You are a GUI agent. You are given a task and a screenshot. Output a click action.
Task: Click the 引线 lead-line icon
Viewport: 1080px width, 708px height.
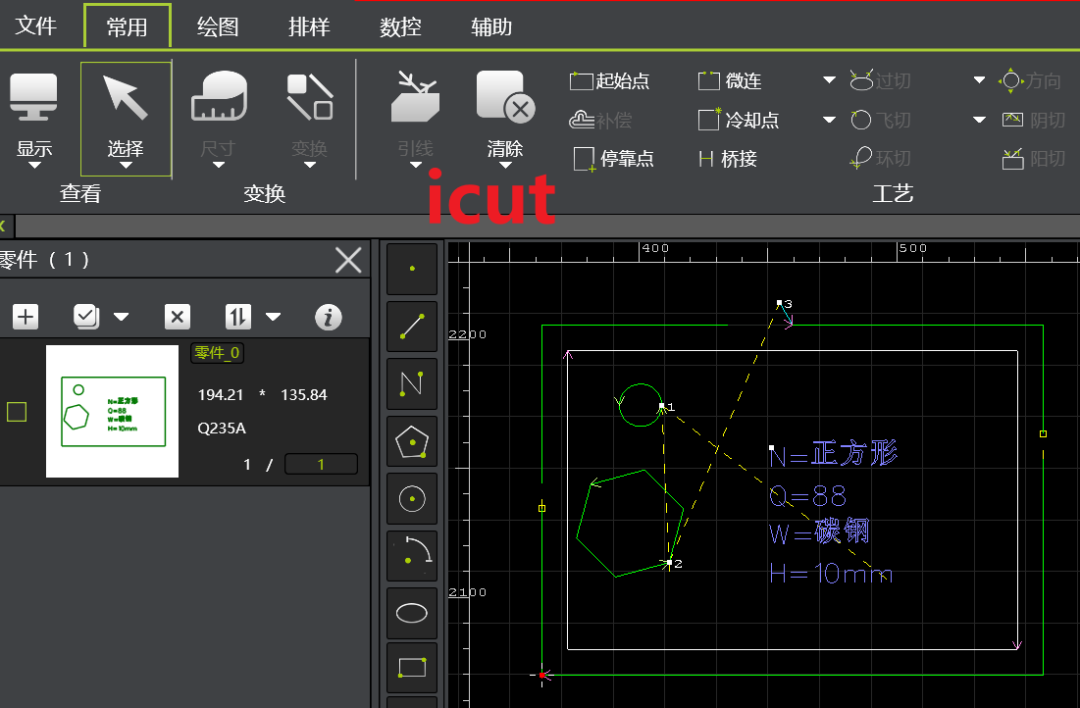[x=415, y=97]
